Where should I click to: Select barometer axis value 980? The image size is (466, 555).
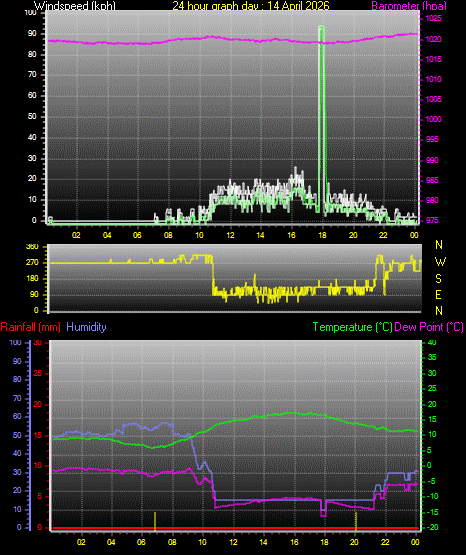pos(432,200)
